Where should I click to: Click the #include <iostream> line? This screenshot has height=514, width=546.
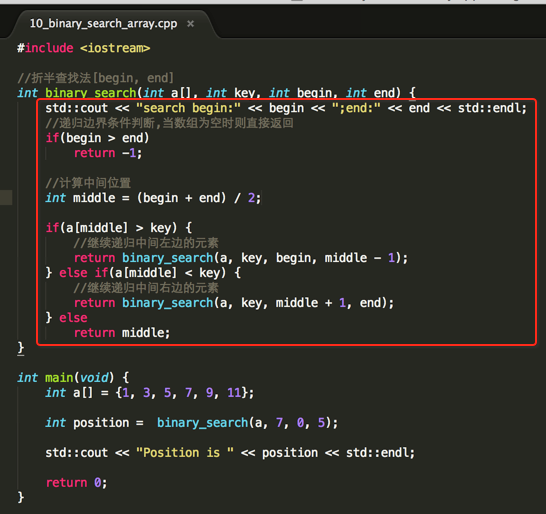click(84, 48)
